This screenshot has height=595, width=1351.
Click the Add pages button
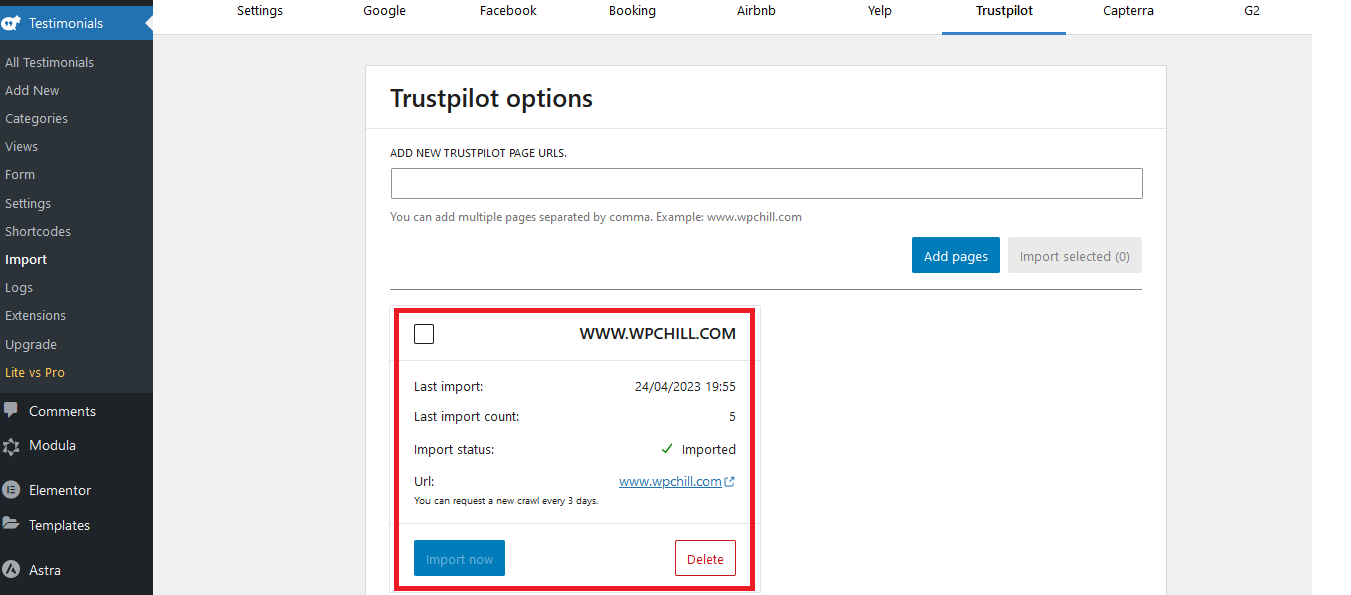[x=956, y=256]
